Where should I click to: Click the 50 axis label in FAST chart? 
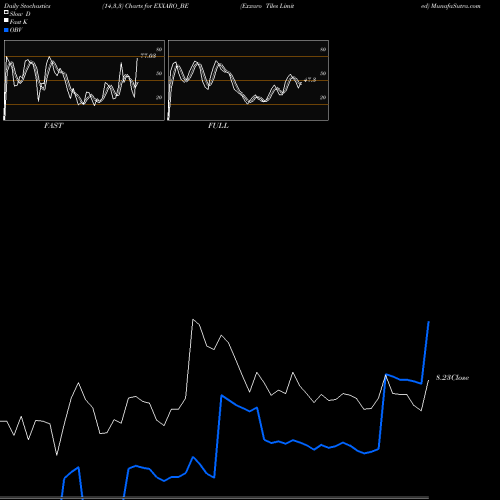[x=159, y=73]
